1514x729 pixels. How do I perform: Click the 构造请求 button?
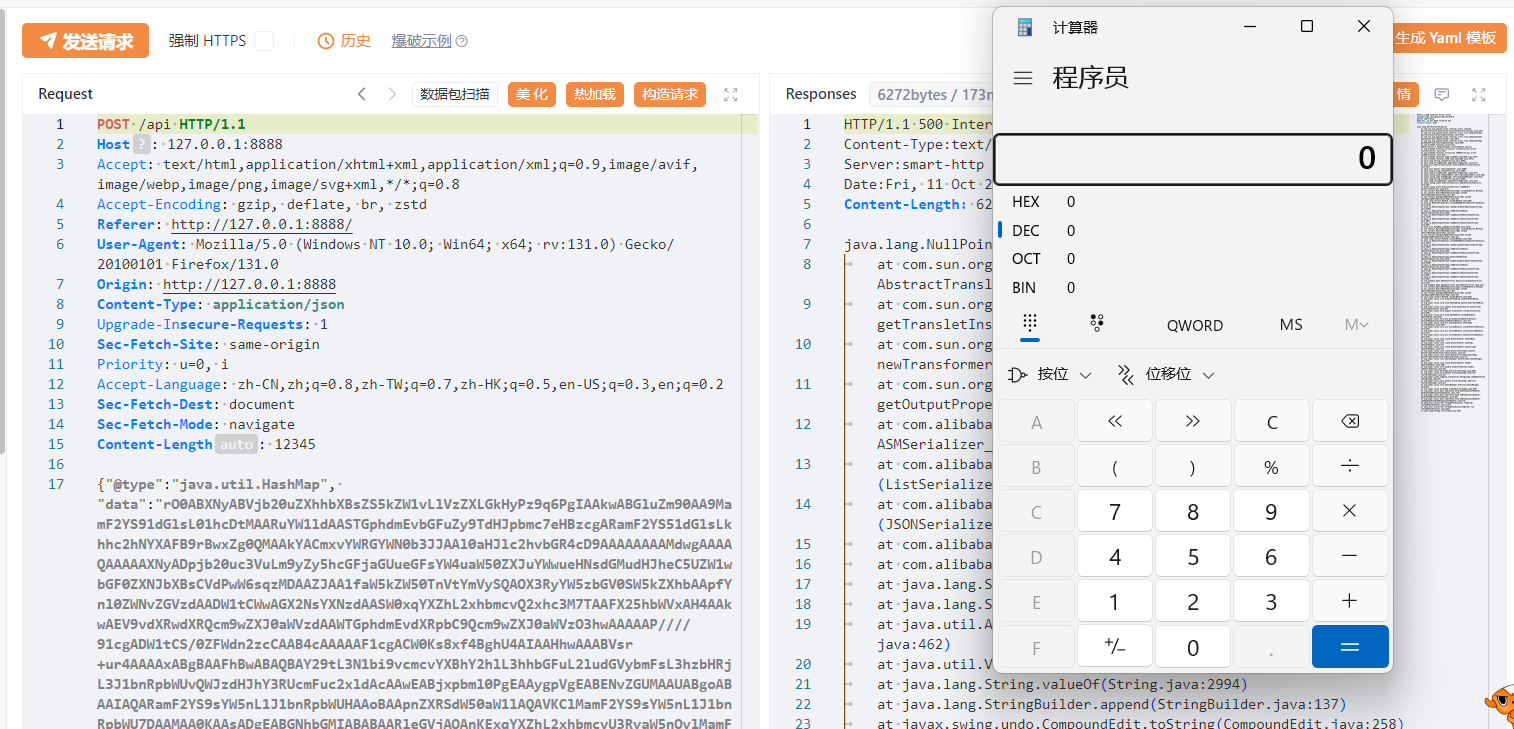point(670,94)
